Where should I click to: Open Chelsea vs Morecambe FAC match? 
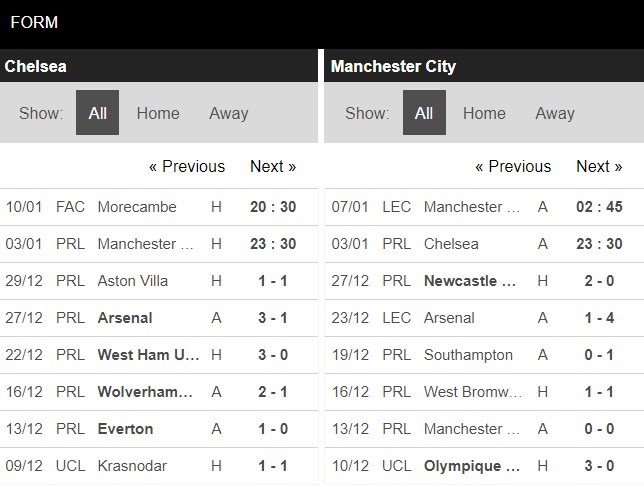tap(137, 207)
